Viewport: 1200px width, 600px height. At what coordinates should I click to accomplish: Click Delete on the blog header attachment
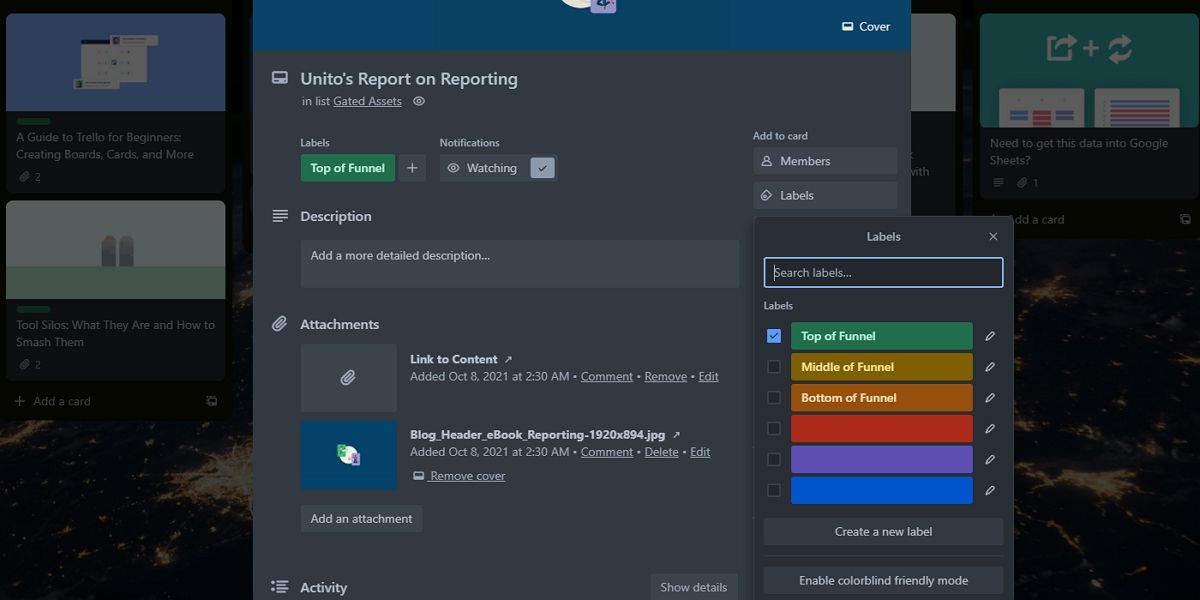661,452
